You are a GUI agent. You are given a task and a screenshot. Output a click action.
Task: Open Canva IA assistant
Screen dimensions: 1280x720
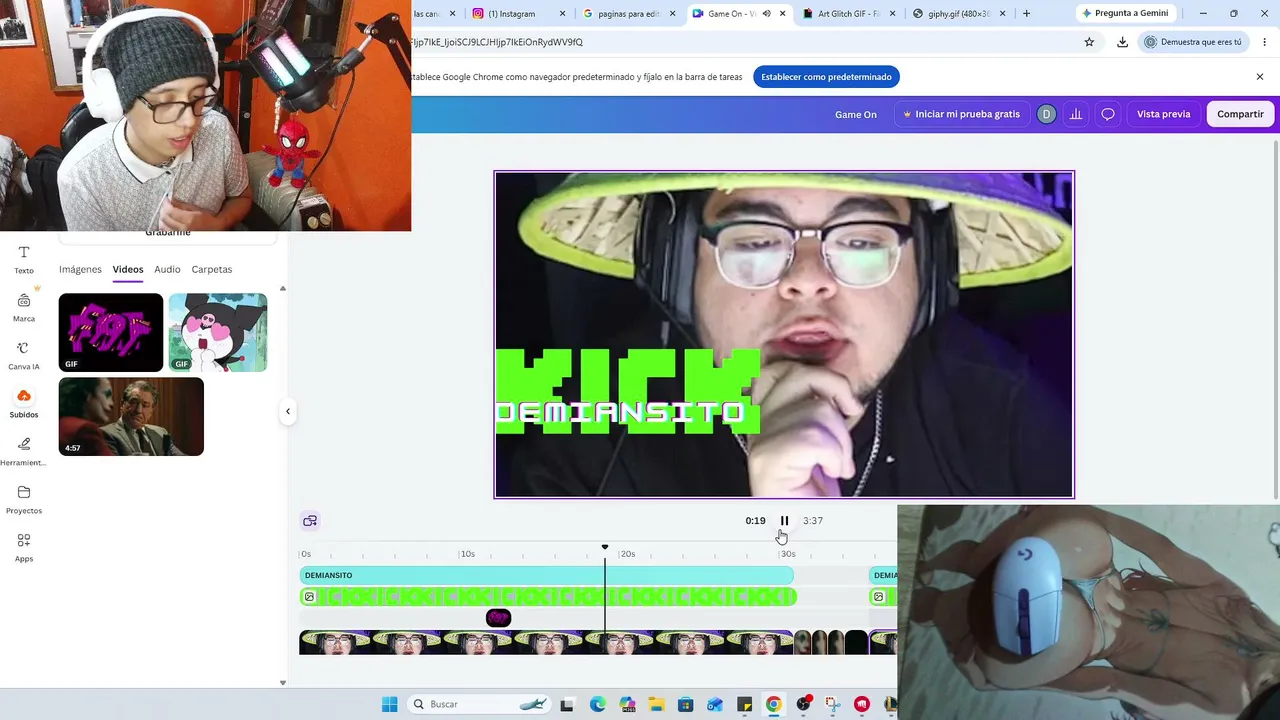point(24,355)
